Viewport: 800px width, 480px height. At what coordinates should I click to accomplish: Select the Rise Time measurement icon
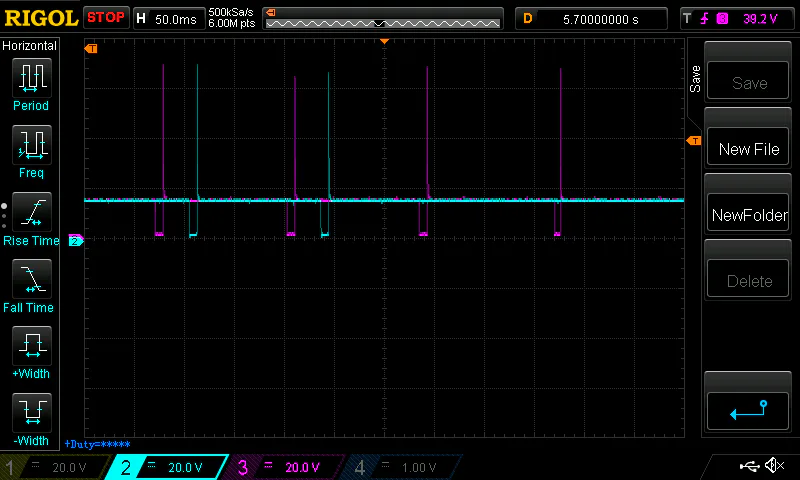click(30, 213)
